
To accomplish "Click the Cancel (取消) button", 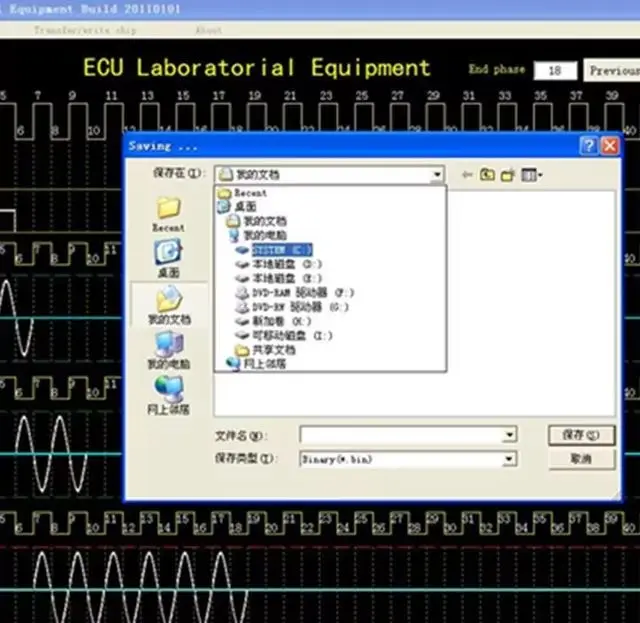I will tap(580, 458).
